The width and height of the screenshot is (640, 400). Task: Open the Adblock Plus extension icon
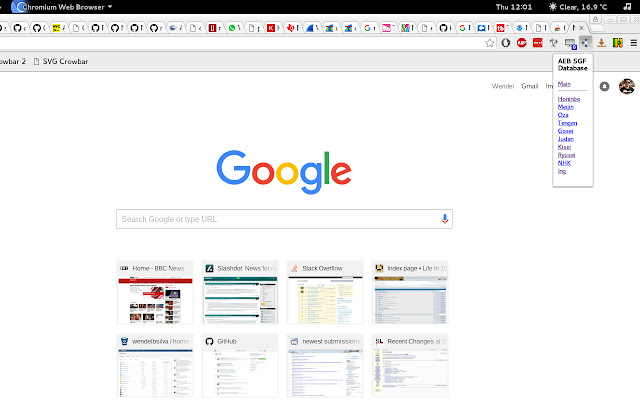click(x=521, y=43)
